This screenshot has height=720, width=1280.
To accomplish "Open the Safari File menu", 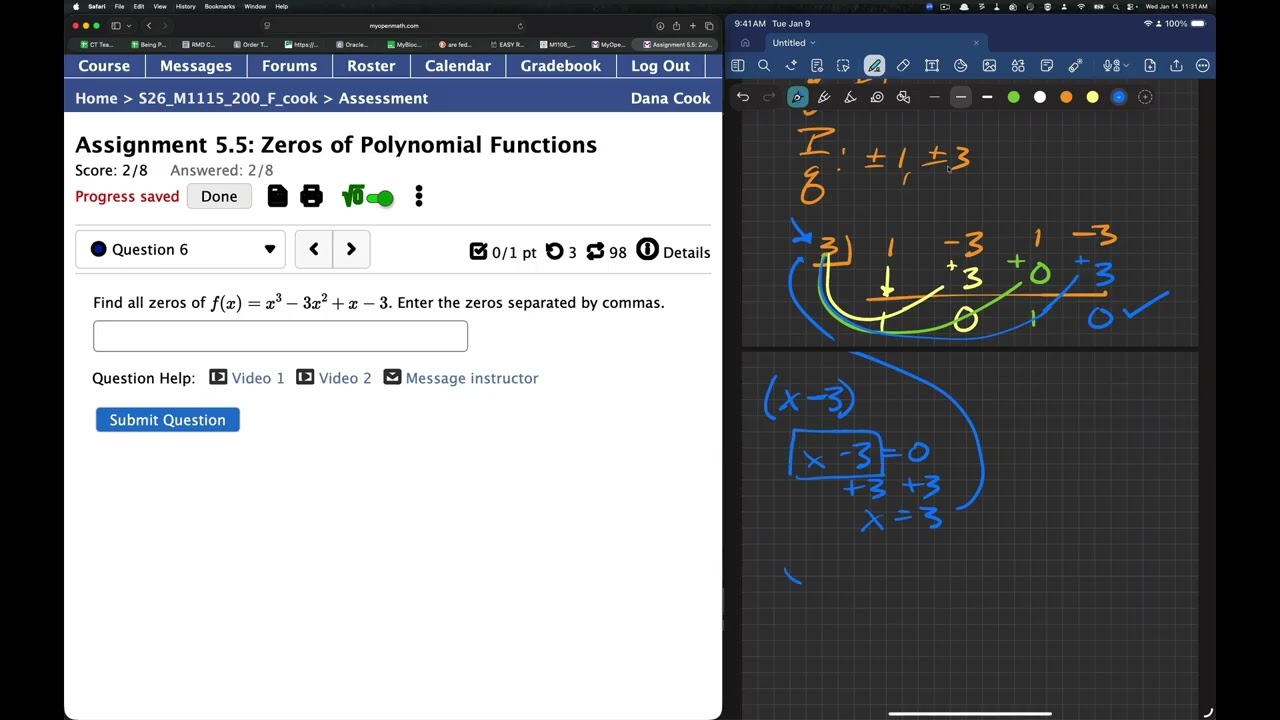I will click(119, 6).
